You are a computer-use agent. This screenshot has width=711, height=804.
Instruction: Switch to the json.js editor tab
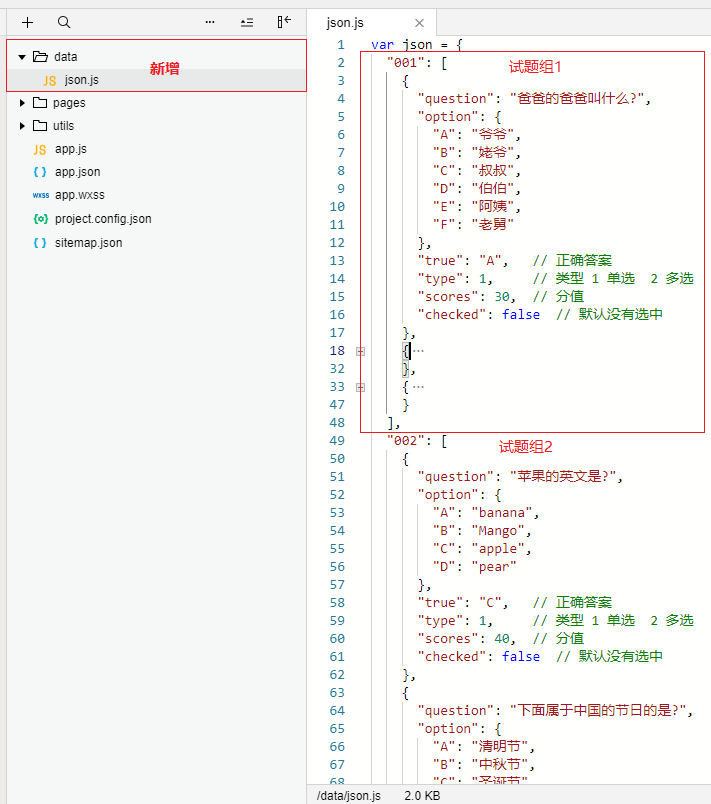345,23
